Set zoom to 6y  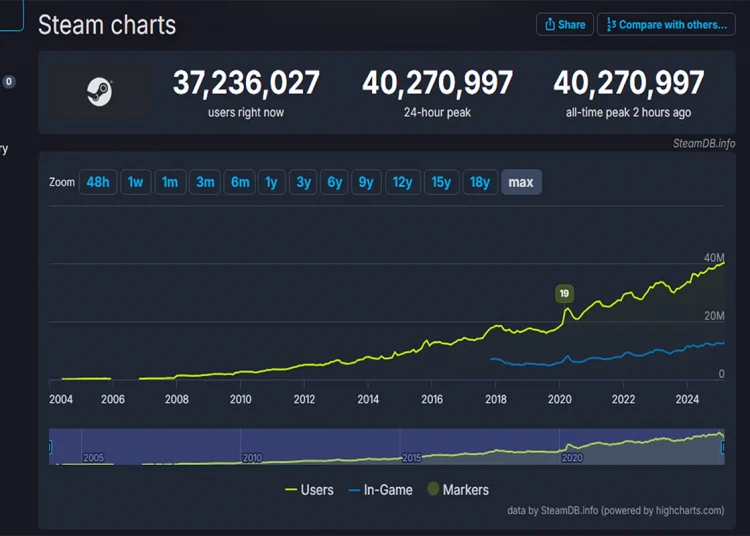[334, 182]
